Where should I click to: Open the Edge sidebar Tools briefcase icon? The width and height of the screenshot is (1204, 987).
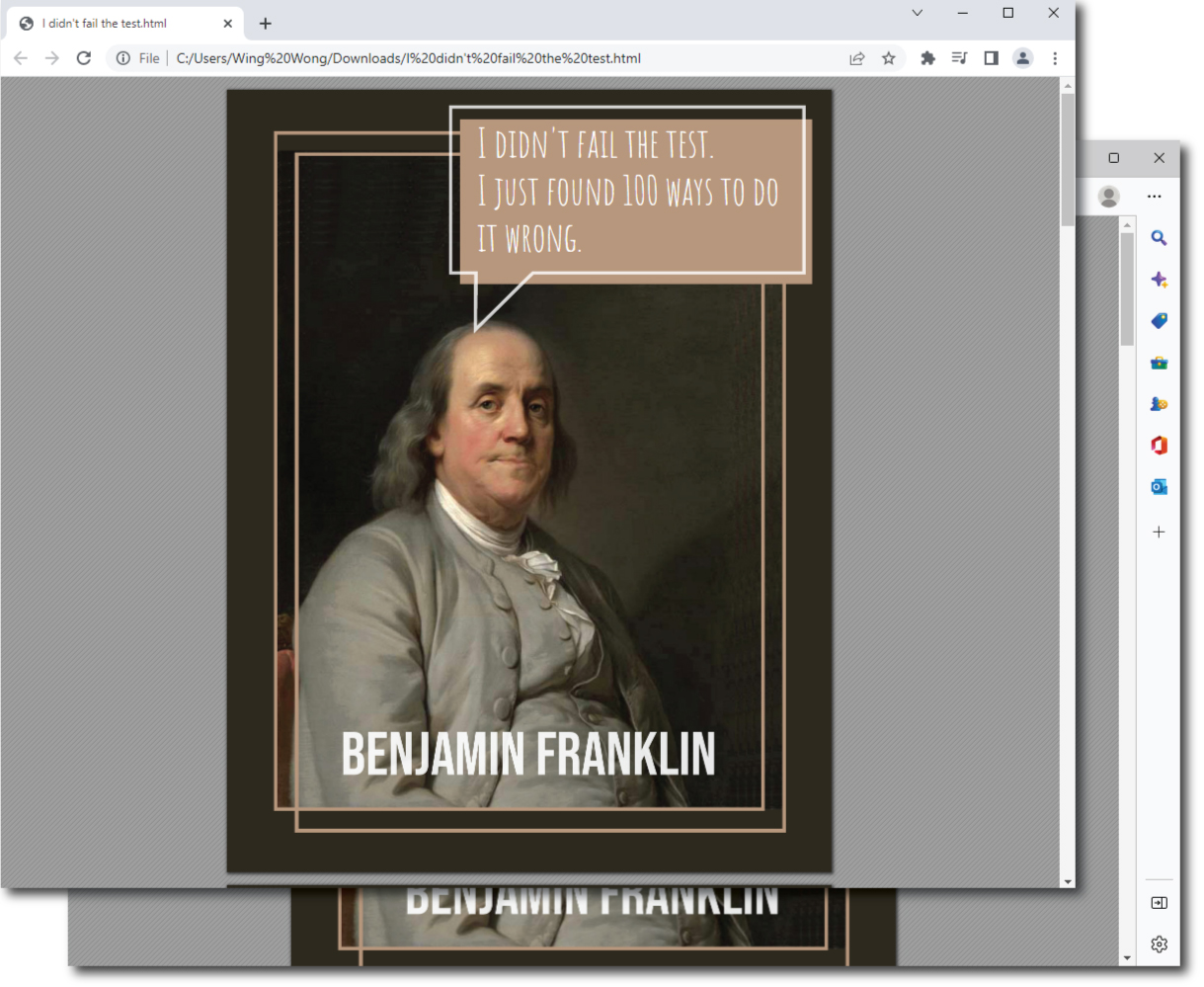click(1159, 363)
